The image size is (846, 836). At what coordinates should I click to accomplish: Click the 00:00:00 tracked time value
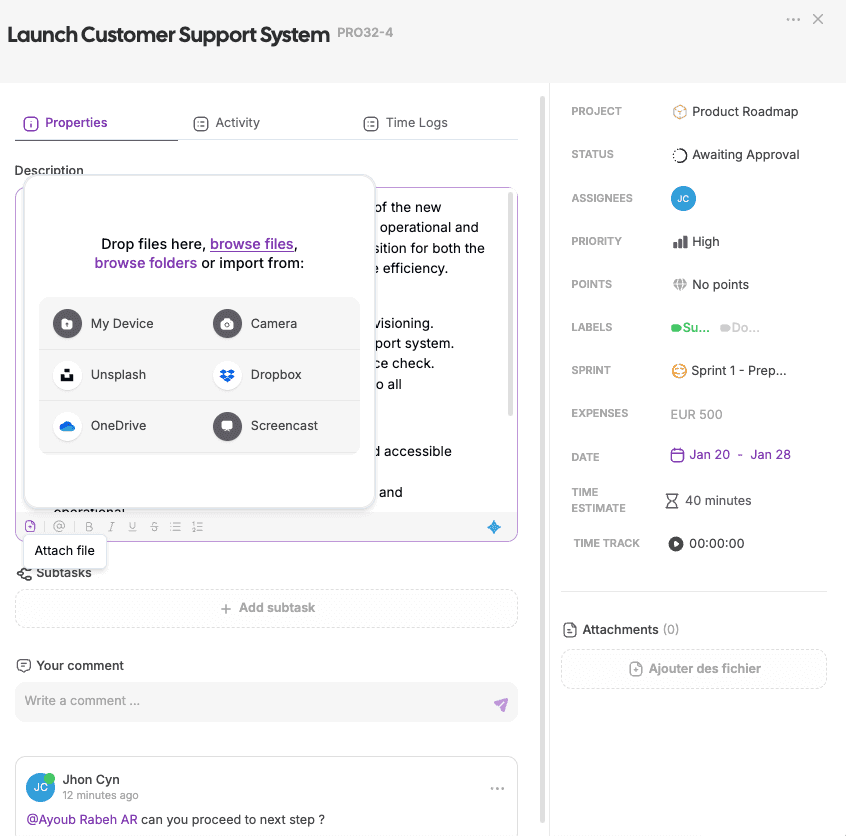(717, 543)
